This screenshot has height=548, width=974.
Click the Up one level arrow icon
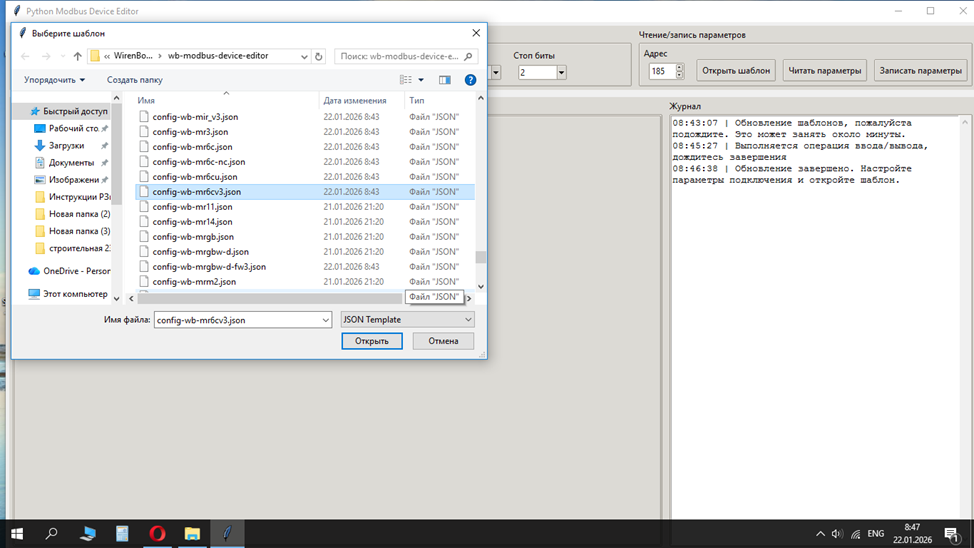[78, 57]
